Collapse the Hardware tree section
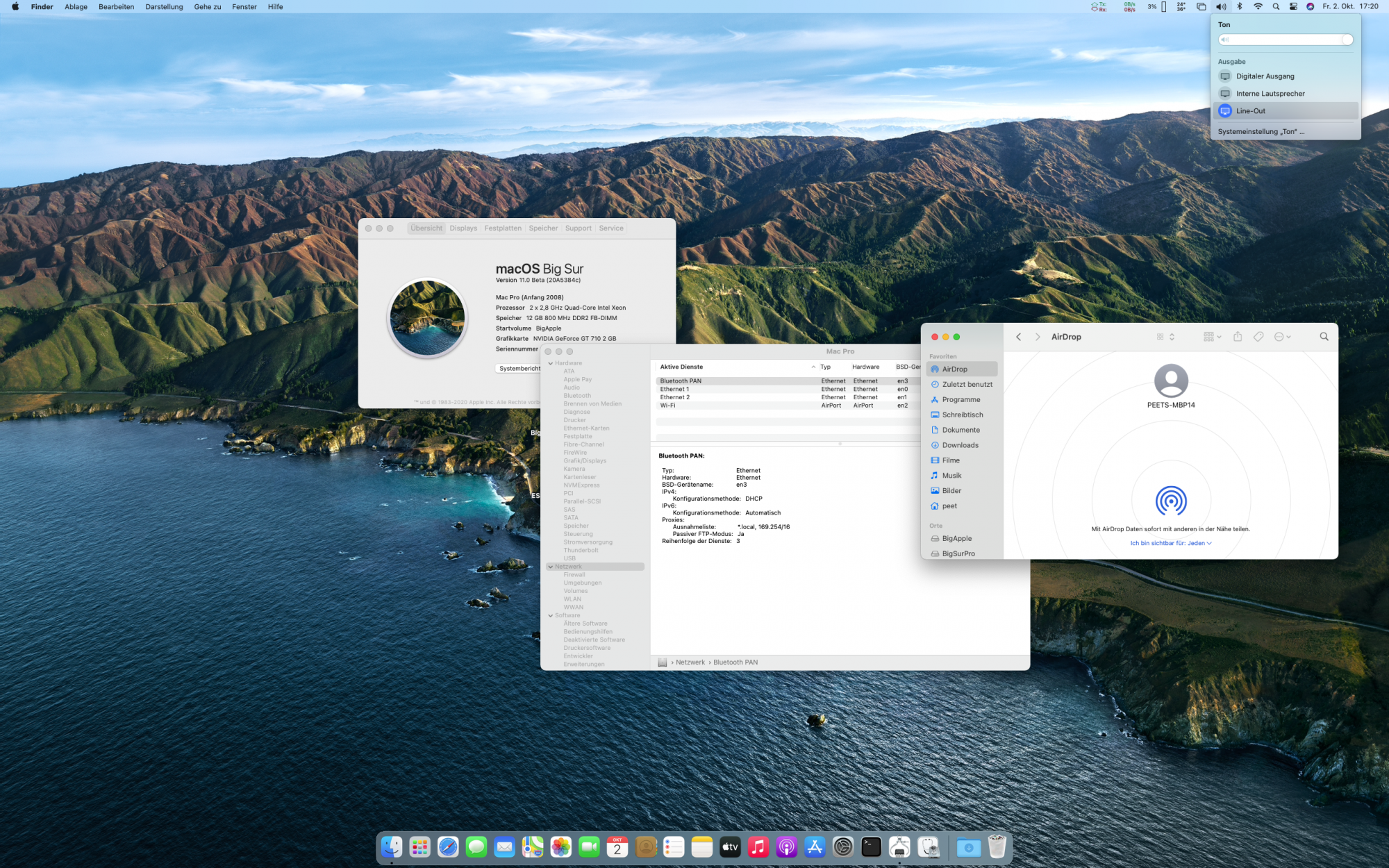The image size is (1389, 868). [x=550, y=363]
